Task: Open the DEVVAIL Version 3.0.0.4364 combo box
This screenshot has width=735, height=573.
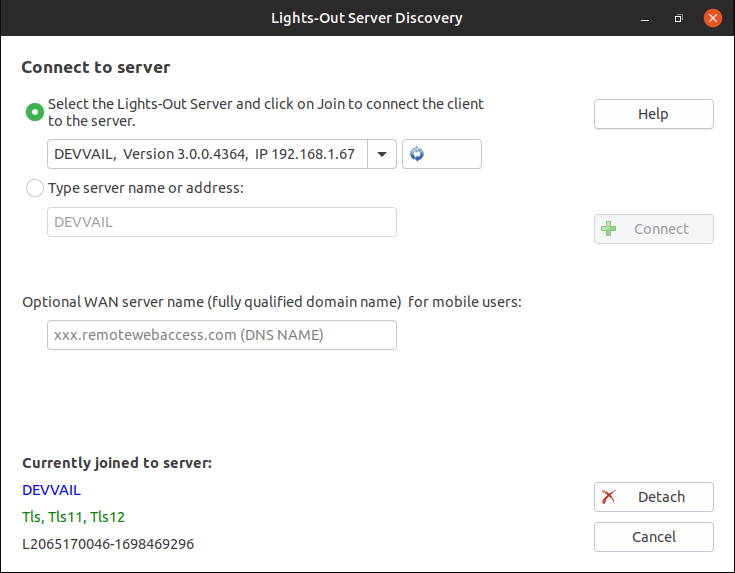Action: (x=222, y=154)
